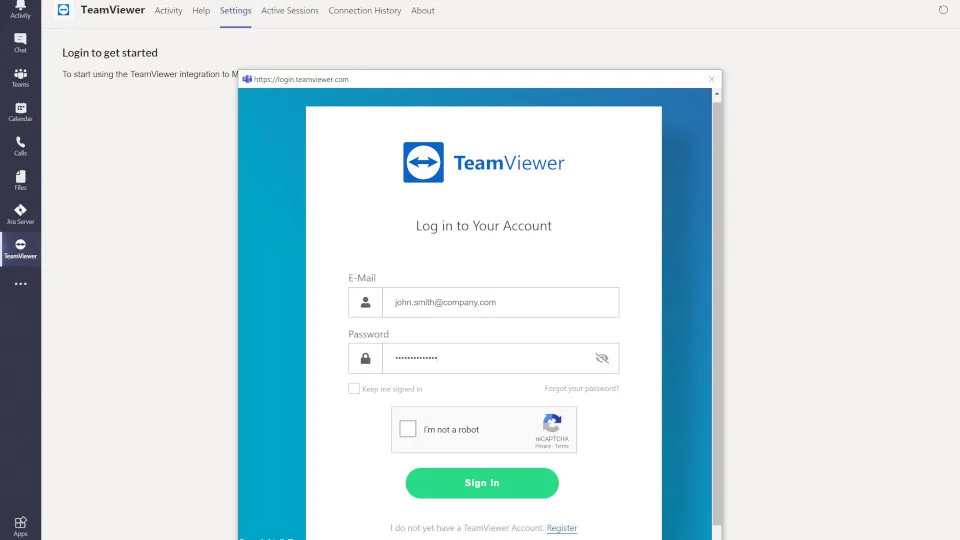Open the About tab

pyautogui.click(x=422, y=10)
